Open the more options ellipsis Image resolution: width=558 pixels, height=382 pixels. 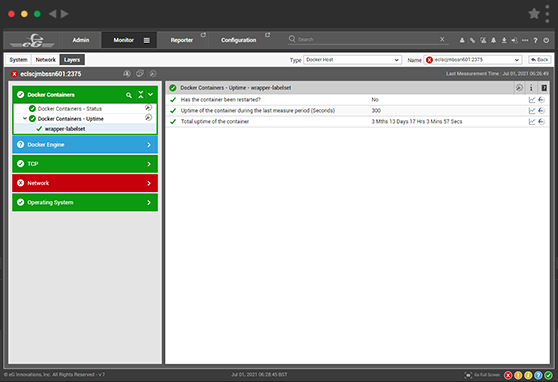coord(525,40)
